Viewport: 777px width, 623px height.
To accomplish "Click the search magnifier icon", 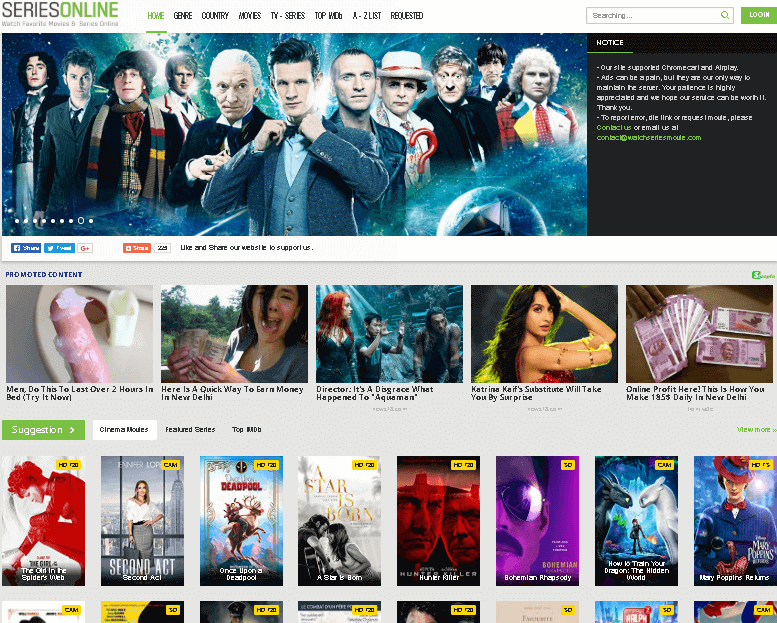I will [724, 15].
